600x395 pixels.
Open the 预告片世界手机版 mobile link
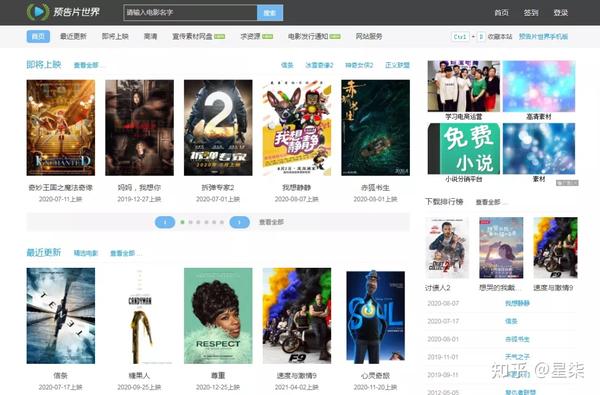(x=543, y=37)
